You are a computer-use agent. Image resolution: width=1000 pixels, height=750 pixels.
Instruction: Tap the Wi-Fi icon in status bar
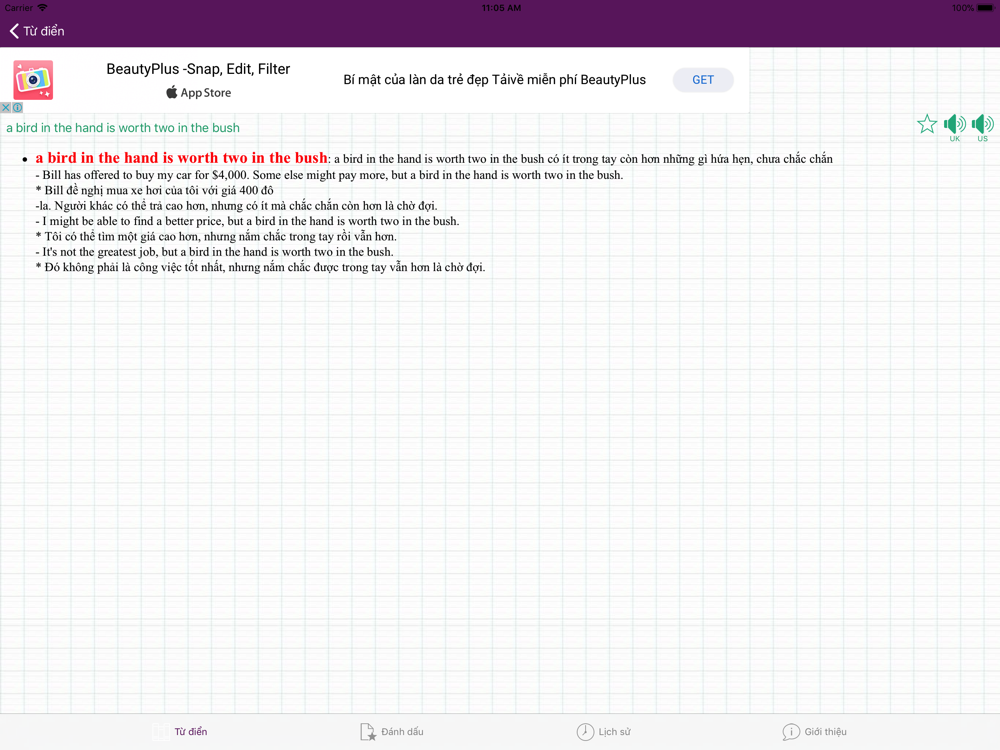[42, 8]
